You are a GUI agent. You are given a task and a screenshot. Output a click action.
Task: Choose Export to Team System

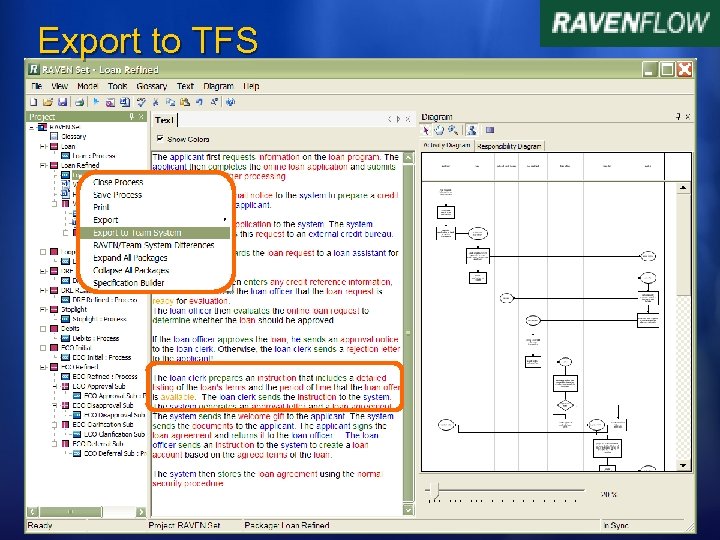[x=155, y=233]
